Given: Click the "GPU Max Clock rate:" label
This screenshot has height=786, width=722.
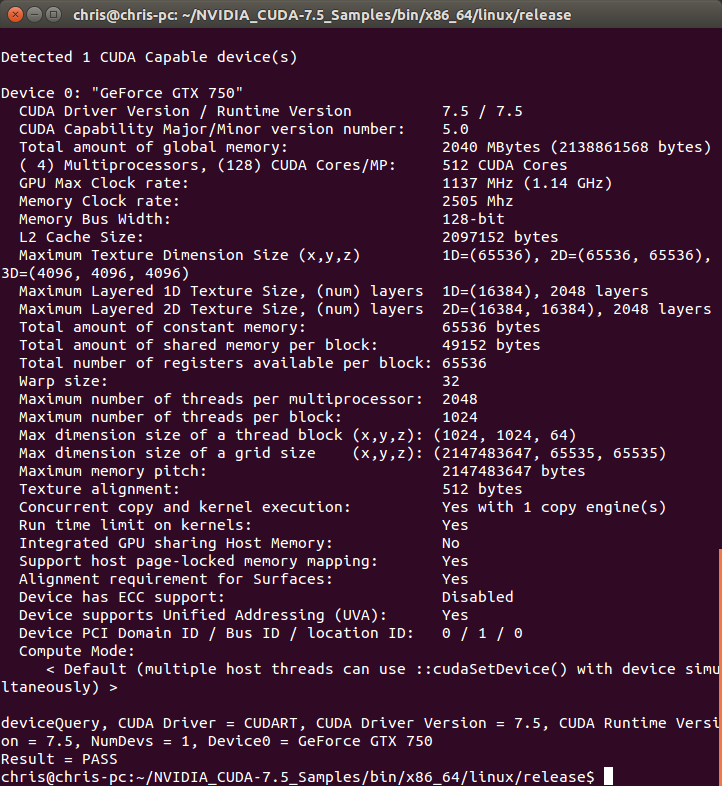Looking at the screenshot, I should [104, 183].
